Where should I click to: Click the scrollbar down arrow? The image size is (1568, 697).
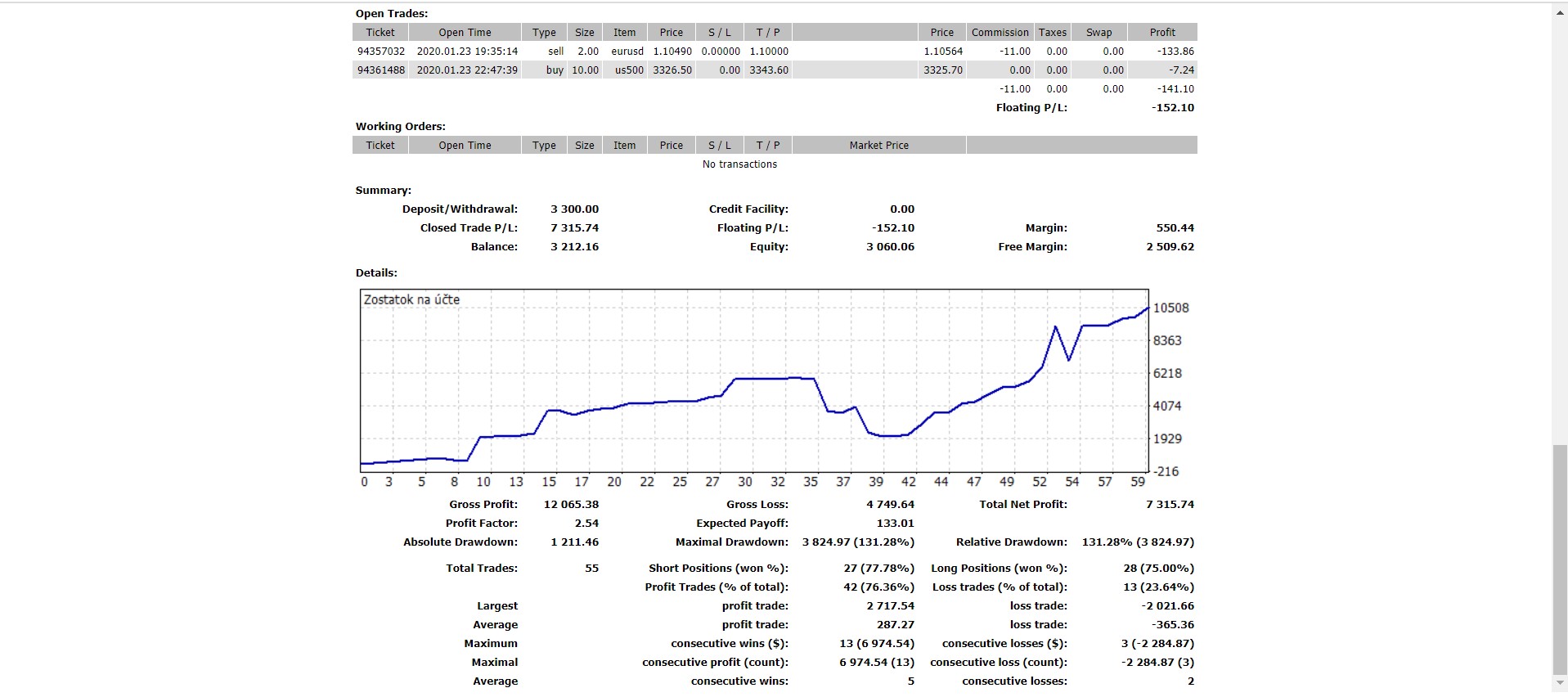[x=1560, y=684]
